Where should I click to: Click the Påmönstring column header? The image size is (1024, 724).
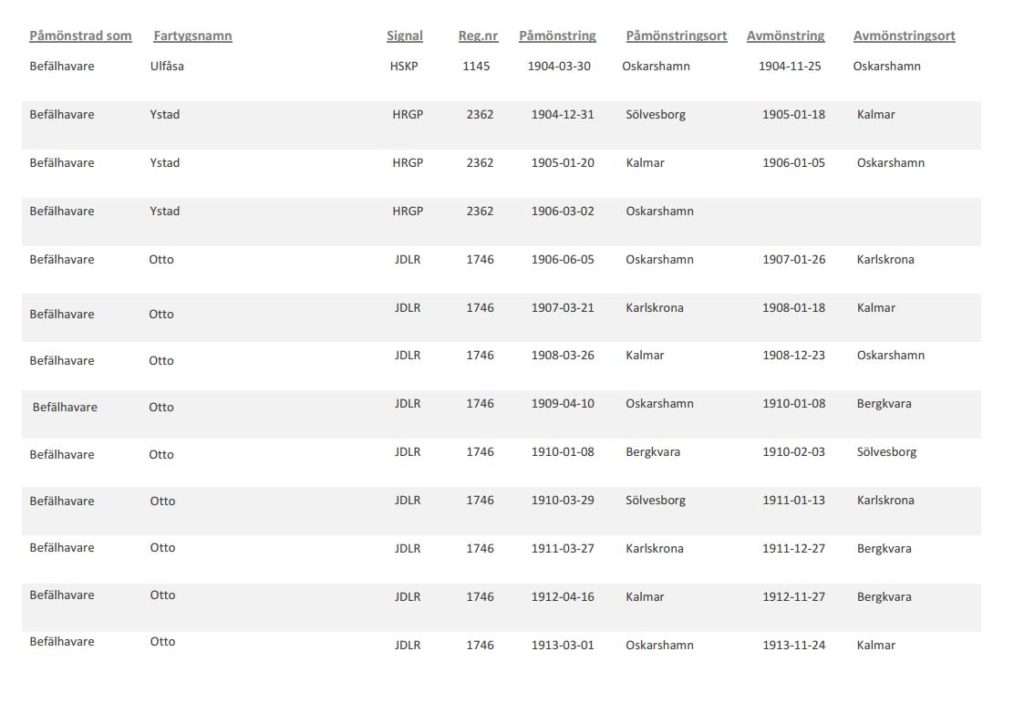tap(558, 36)
